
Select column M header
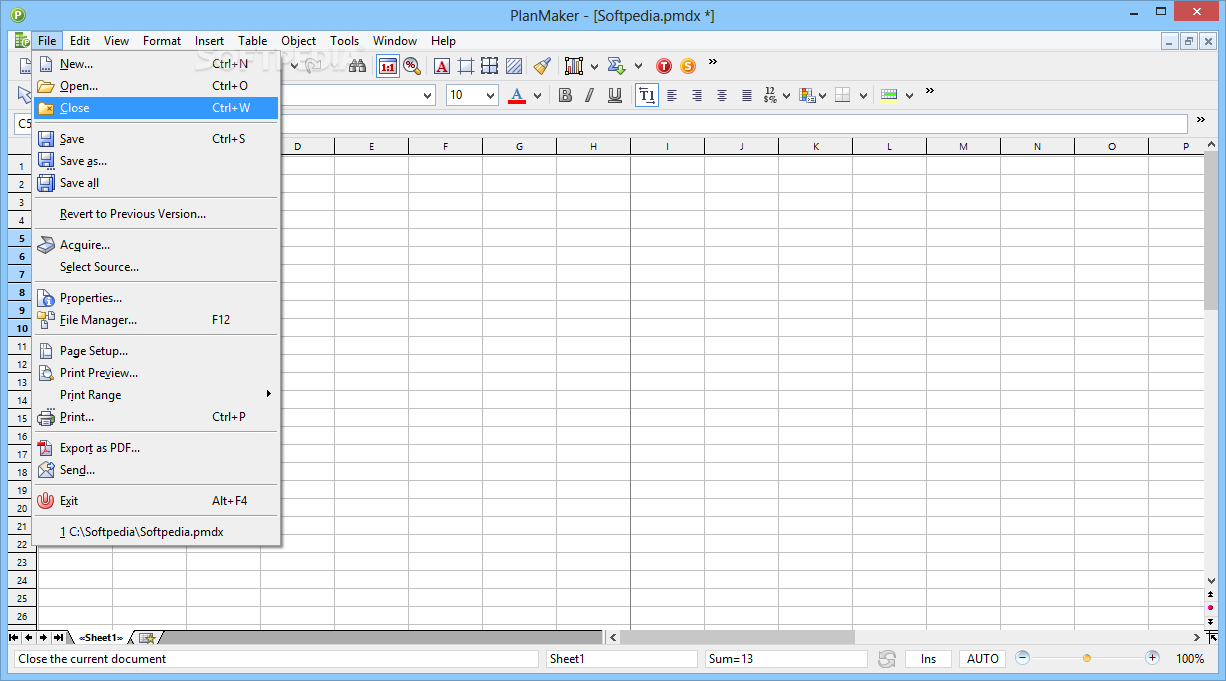[963, 147]
